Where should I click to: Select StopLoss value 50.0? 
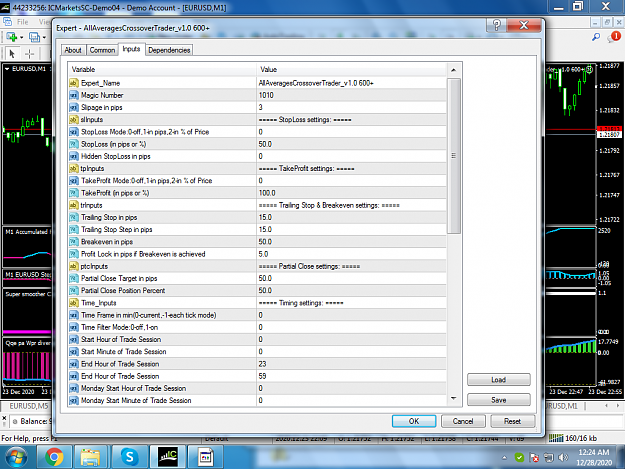(x=351, y=144)
